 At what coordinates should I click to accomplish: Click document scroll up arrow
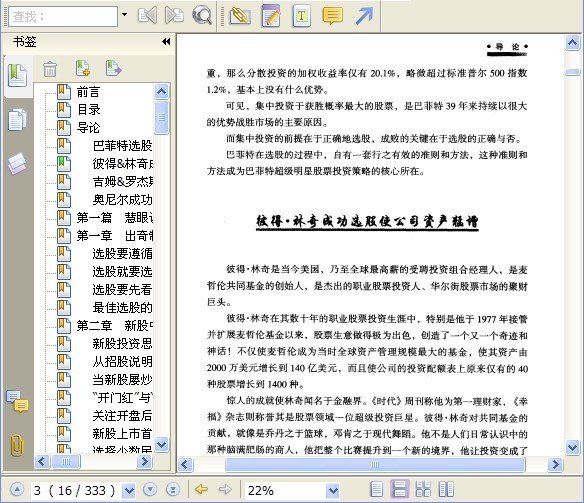[572, 42]
